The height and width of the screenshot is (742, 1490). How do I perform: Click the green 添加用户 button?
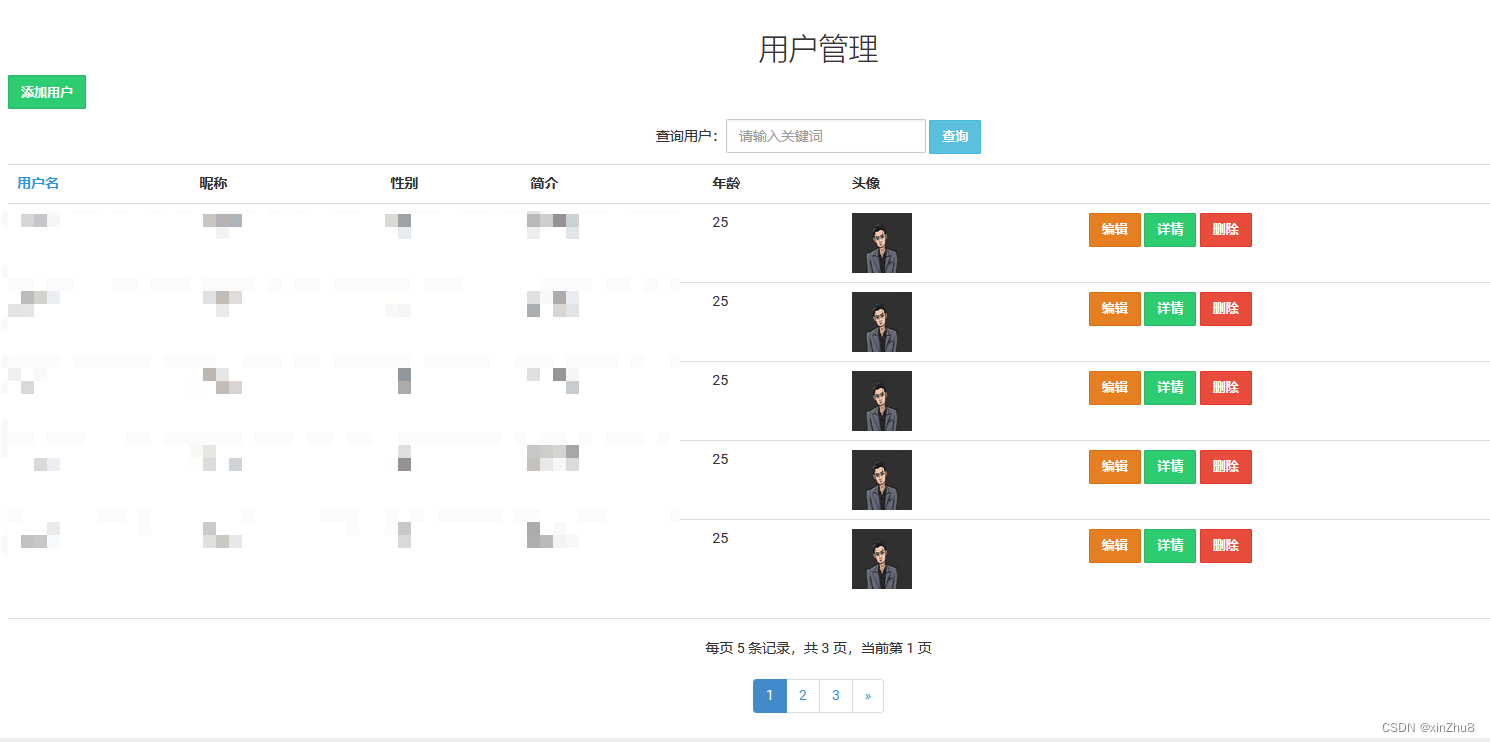coord(47,92)
